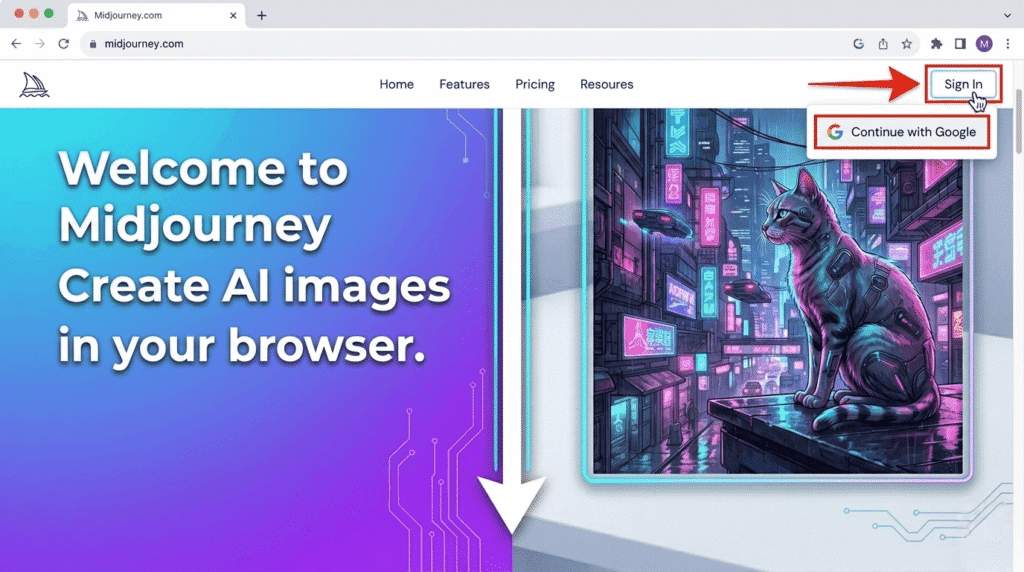Click the page vertical scrollbar
Image resolution: width=1024 pixels, height=572 pixels.
point(1019,122)
